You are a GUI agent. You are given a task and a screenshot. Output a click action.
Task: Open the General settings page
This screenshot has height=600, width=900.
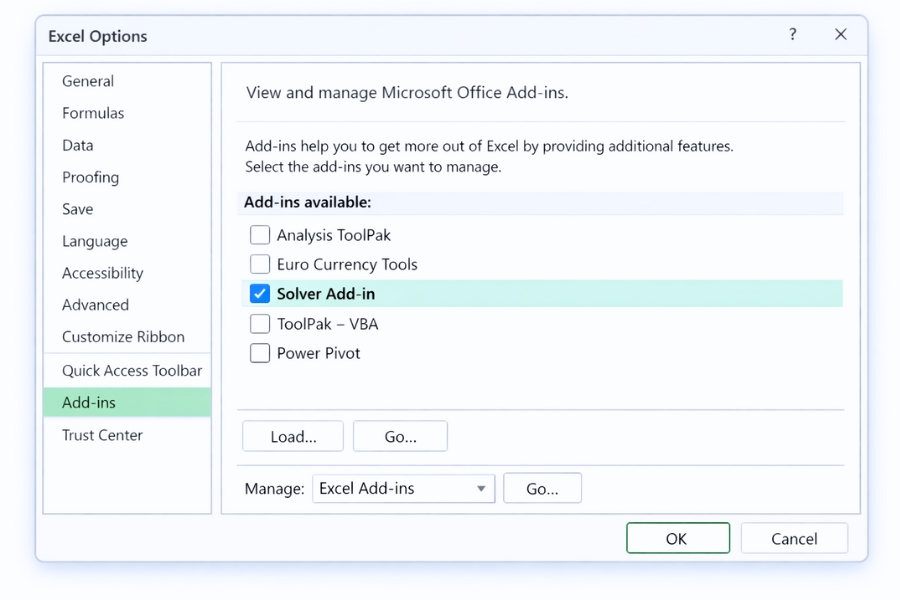[87, 81]
